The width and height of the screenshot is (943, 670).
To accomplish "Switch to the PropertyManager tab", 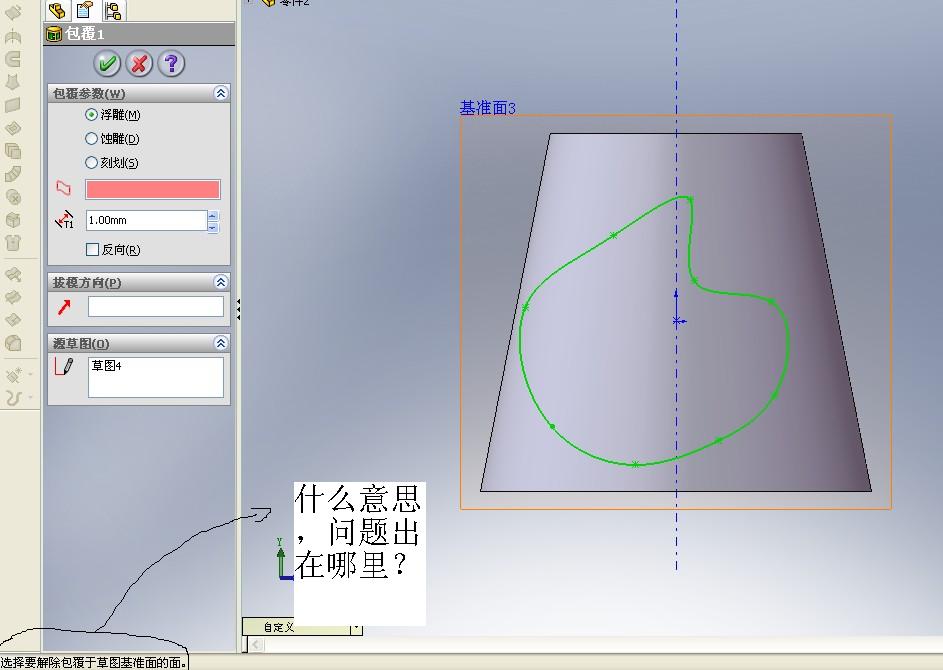I will pyautogui.click(x=85, y=10).
